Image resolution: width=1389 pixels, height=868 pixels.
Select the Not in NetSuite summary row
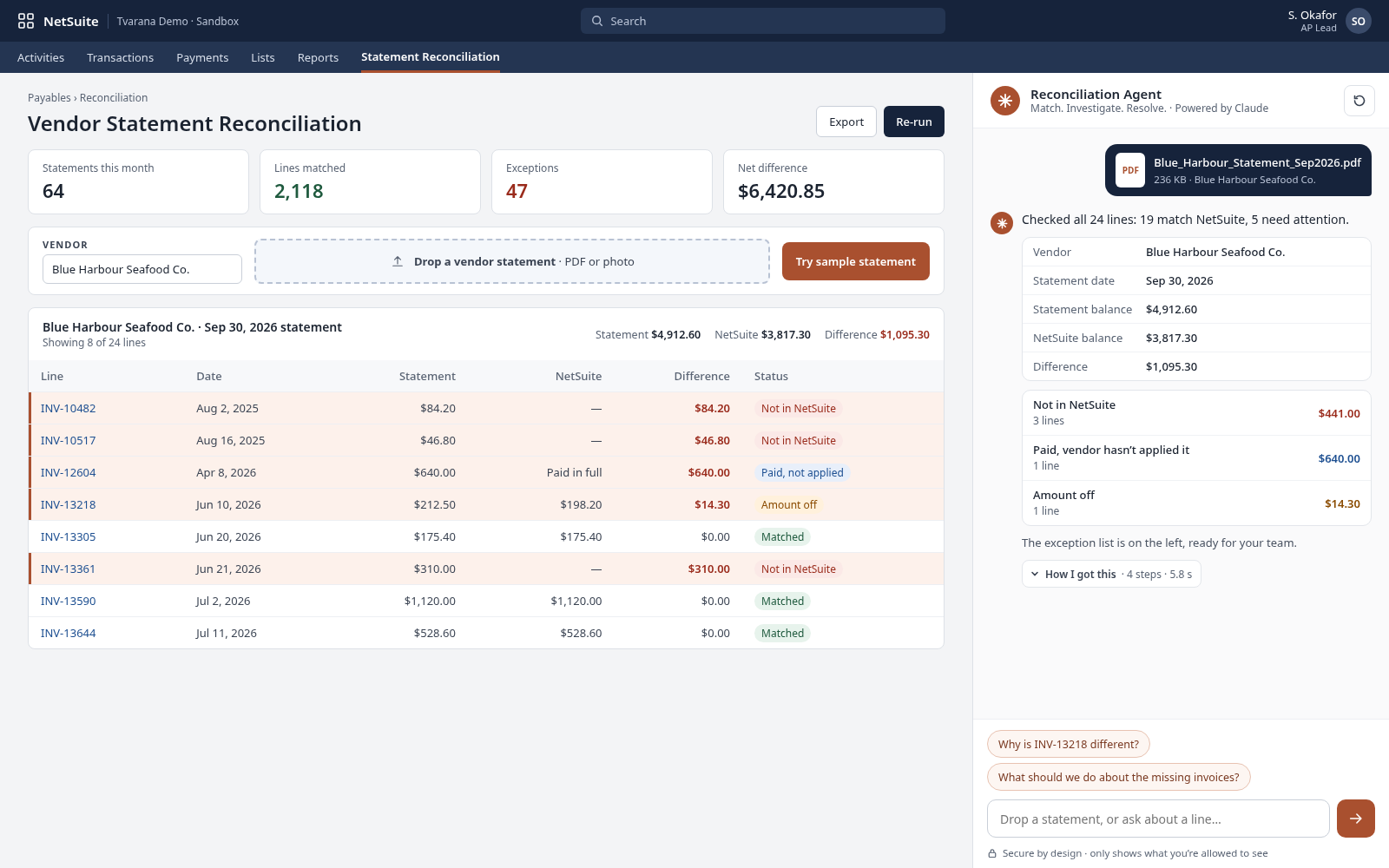1196,413
